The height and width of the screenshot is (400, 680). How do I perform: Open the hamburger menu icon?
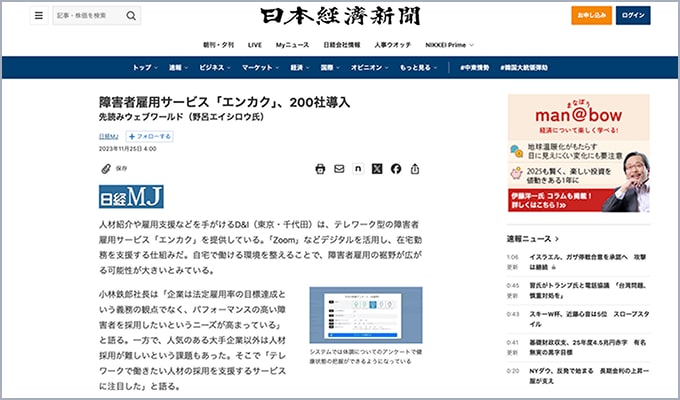coord(39,16)
